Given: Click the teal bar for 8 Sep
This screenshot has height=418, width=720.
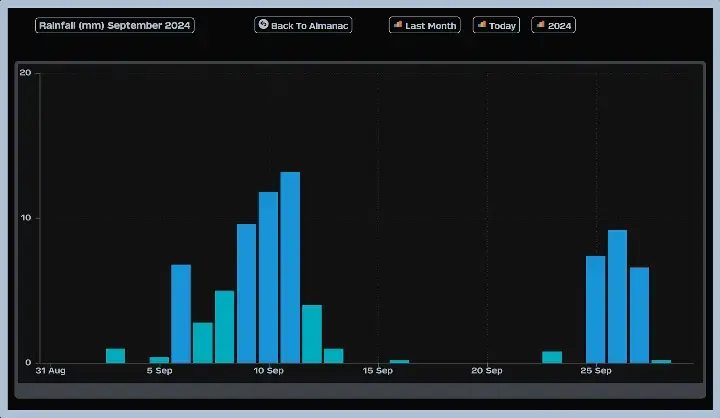Looking at the screenshot, I should pyautogui.click(x=224, y=327).
